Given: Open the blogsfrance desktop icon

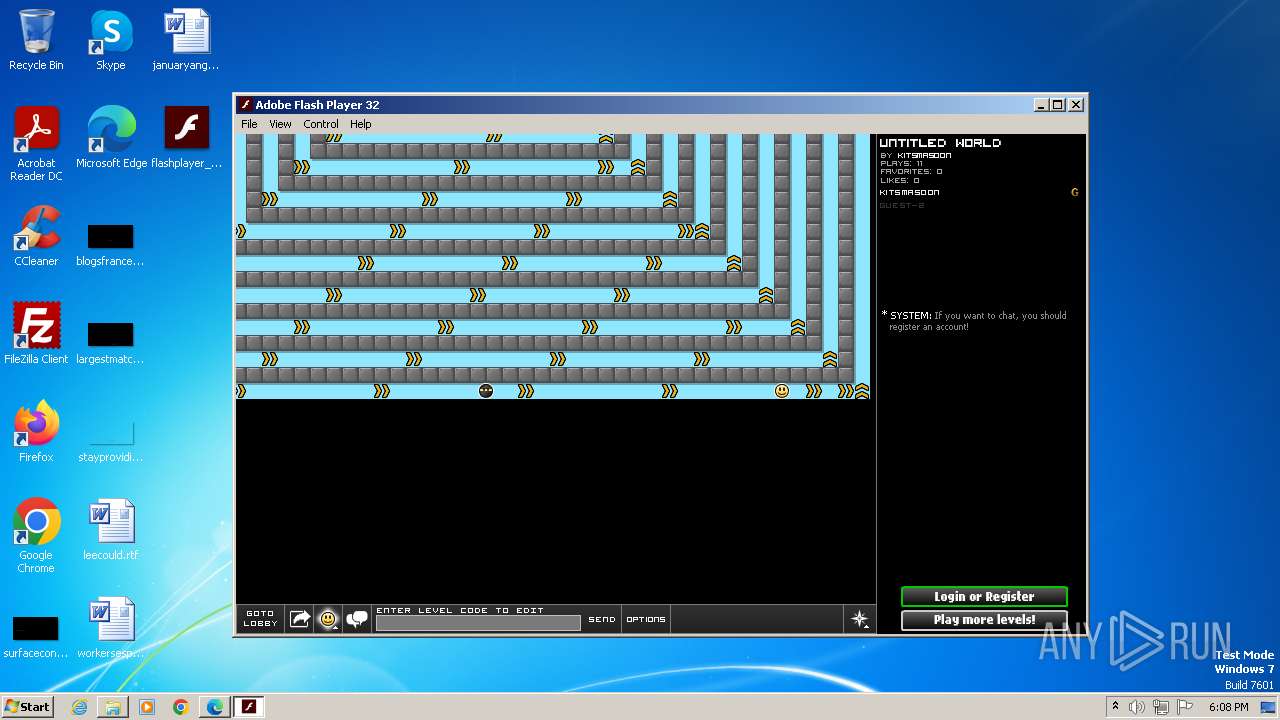Looking at the screenshot, I should [110, 245].
